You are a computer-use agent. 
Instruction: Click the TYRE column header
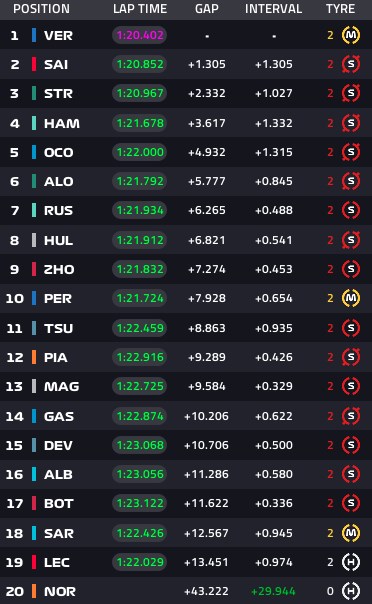340,9
